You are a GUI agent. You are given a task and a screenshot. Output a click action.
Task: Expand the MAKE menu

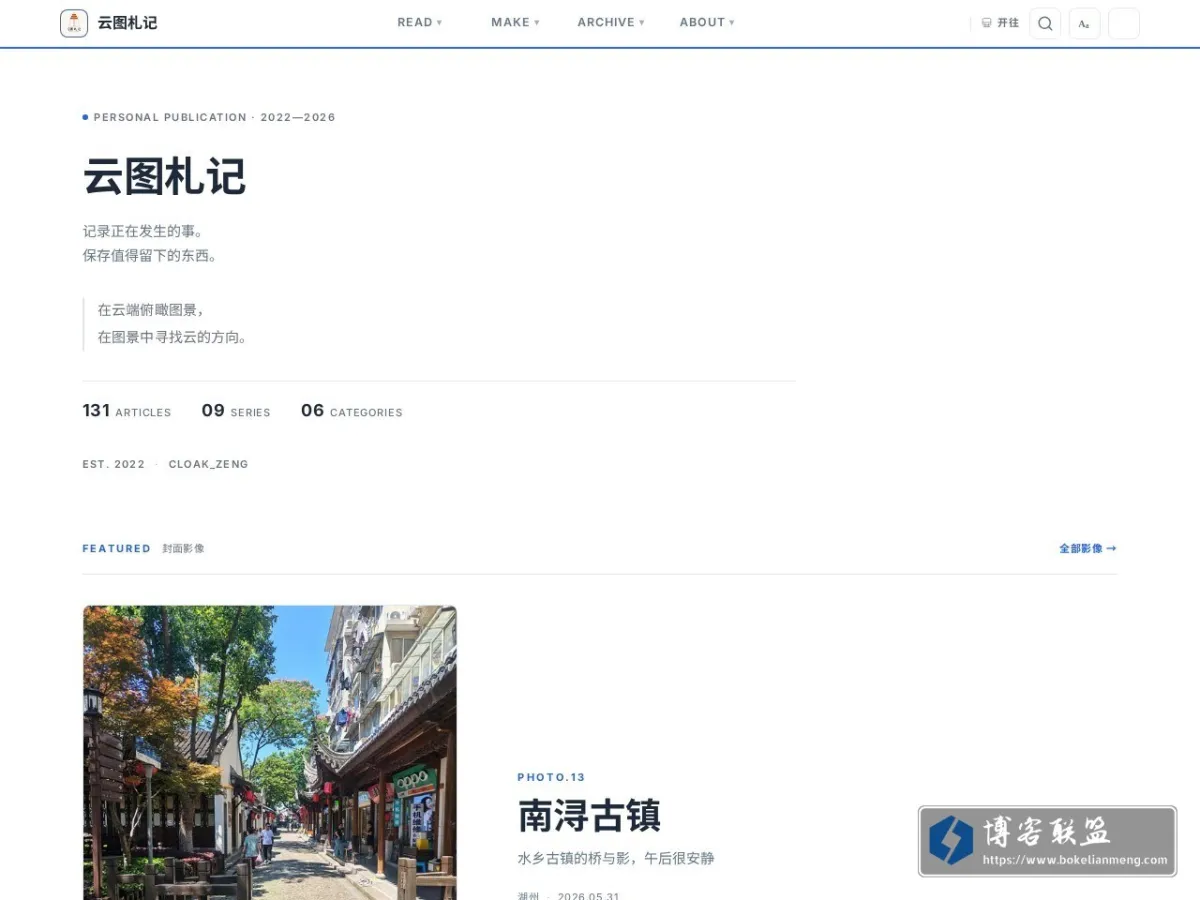(x=515, y=22)
